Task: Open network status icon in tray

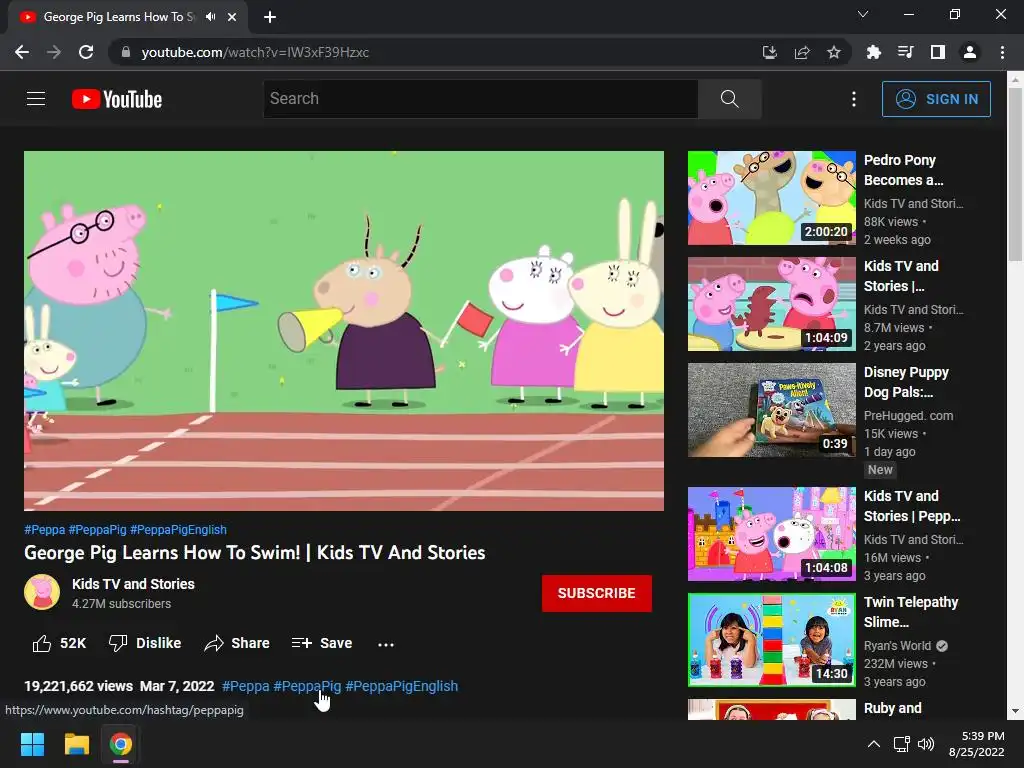Action: tap(901, 744)
